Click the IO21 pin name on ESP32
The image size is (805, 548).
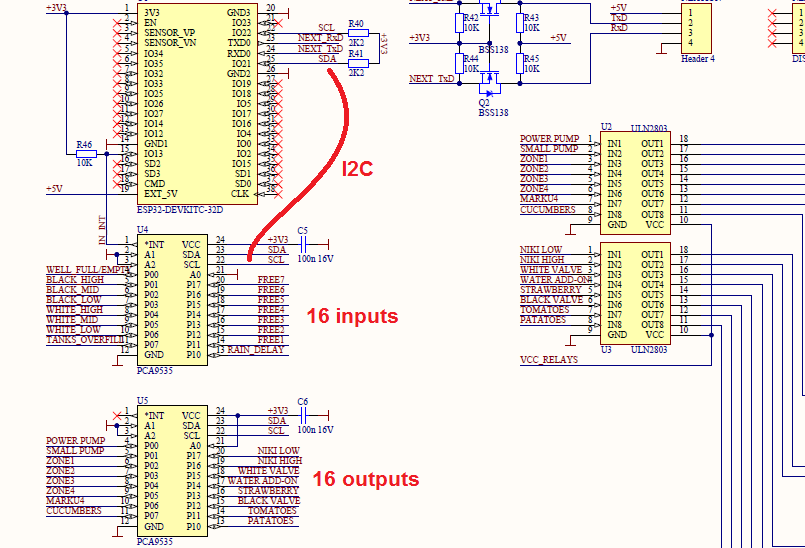point(241,64)
